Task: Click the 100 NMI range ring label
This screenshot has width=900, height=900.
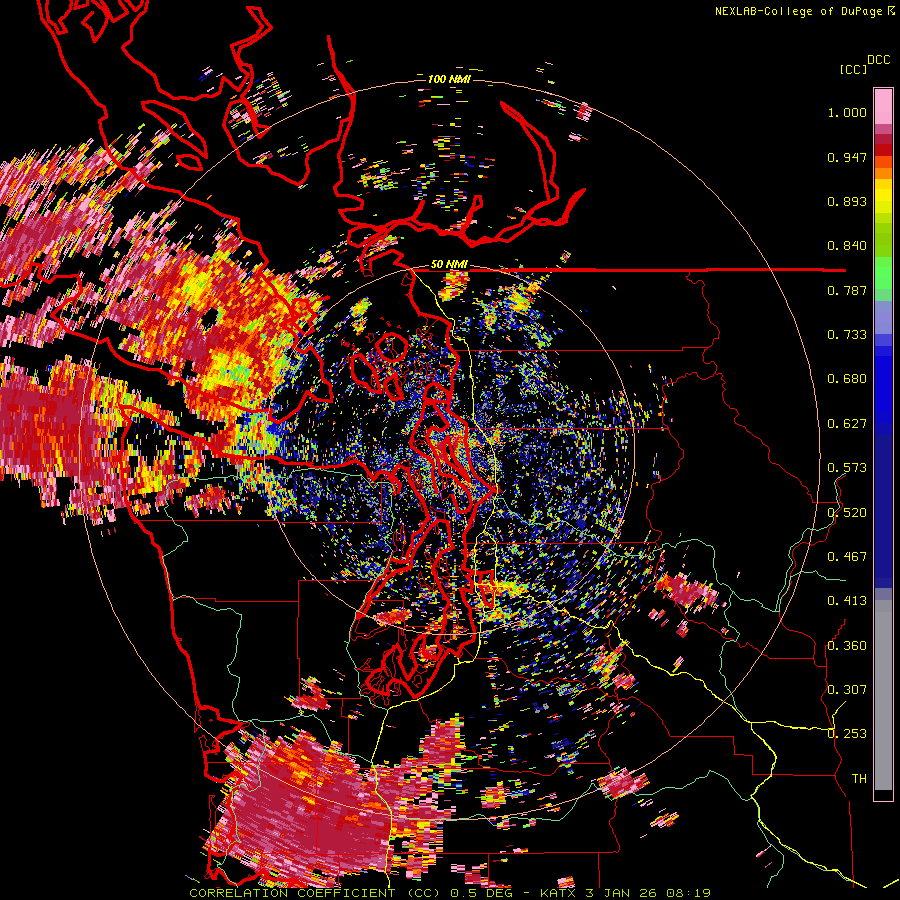Action: [x=449, y=79]
